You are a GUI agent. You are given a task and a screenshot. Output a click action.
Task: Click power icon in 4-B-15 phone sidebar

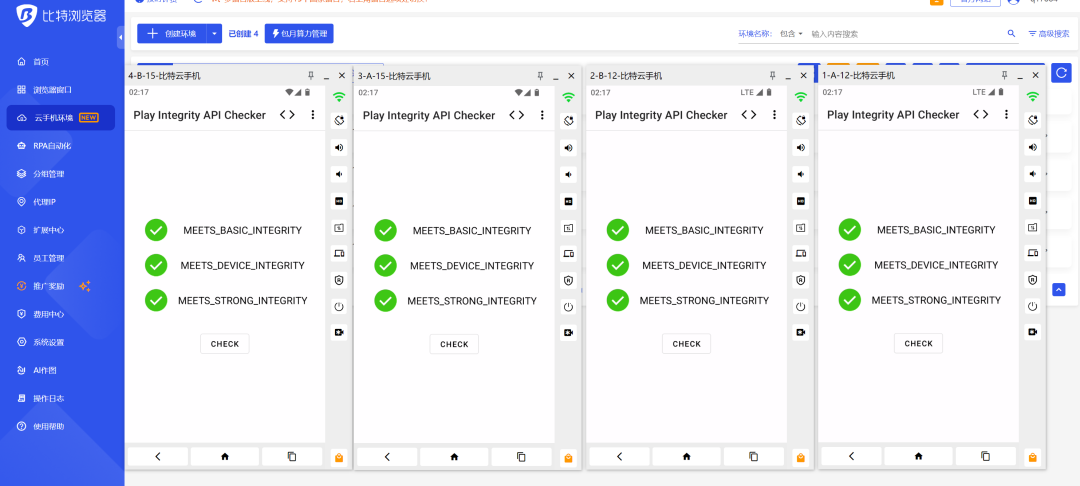click(x=338, y=307)
